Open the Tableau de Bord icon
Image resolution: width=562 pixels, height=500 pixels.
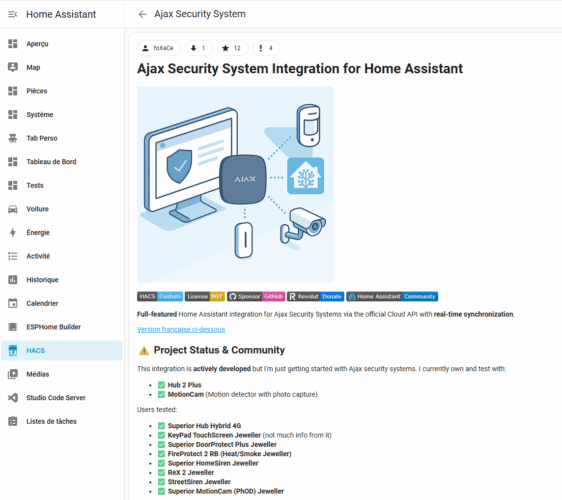(13, 162)
